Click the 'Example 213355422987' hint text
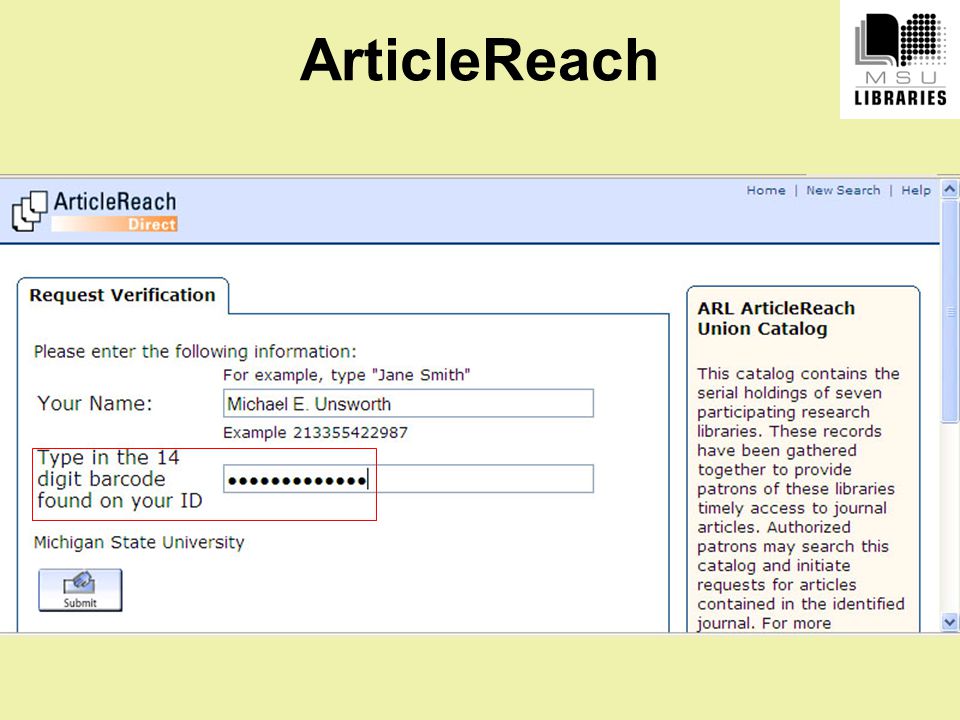This screenshot has width=960, height=720. click(315, 433)
